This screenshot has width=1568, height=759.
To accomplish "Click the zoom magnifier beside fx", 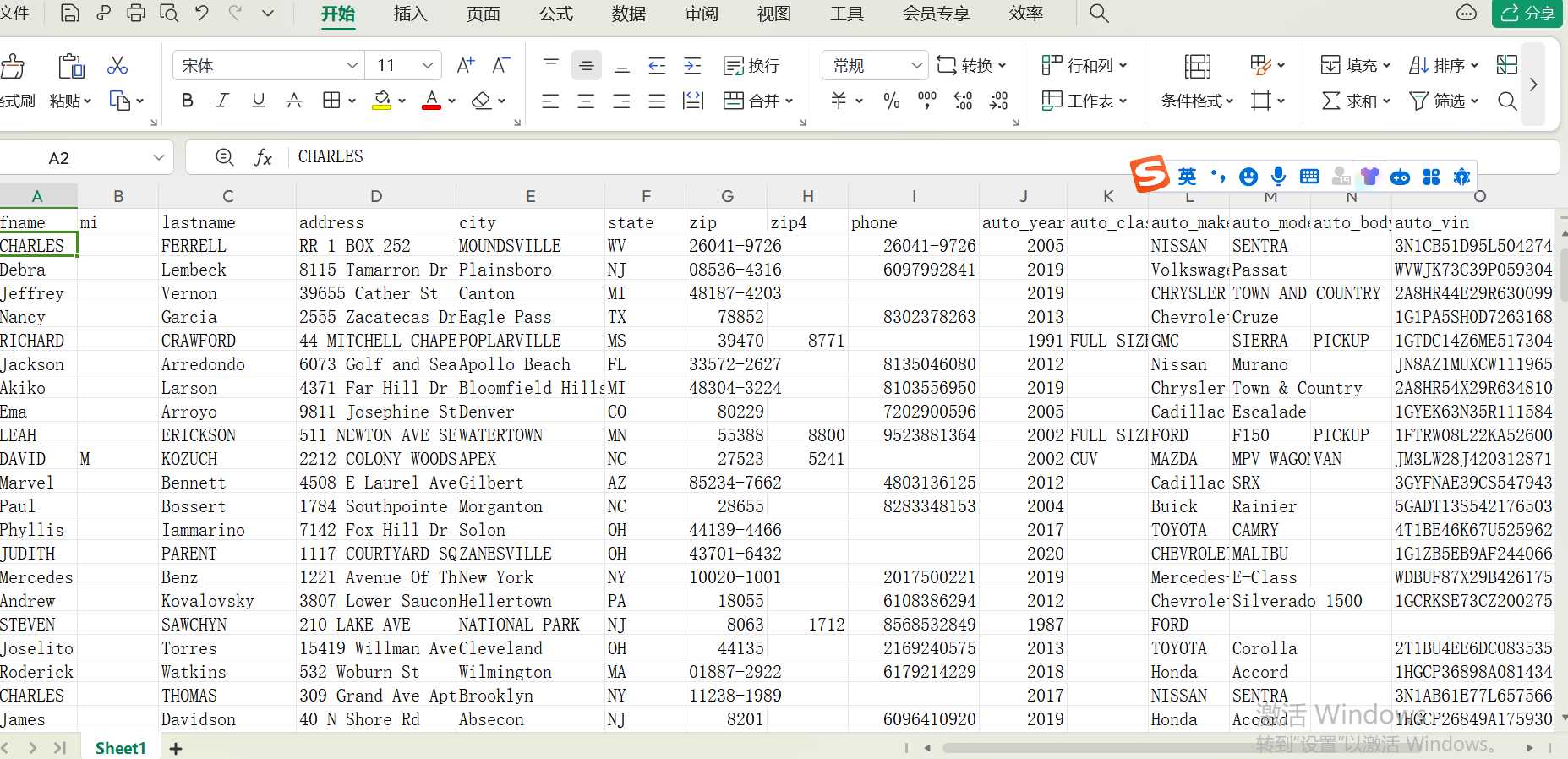I will tap(224, 157).
